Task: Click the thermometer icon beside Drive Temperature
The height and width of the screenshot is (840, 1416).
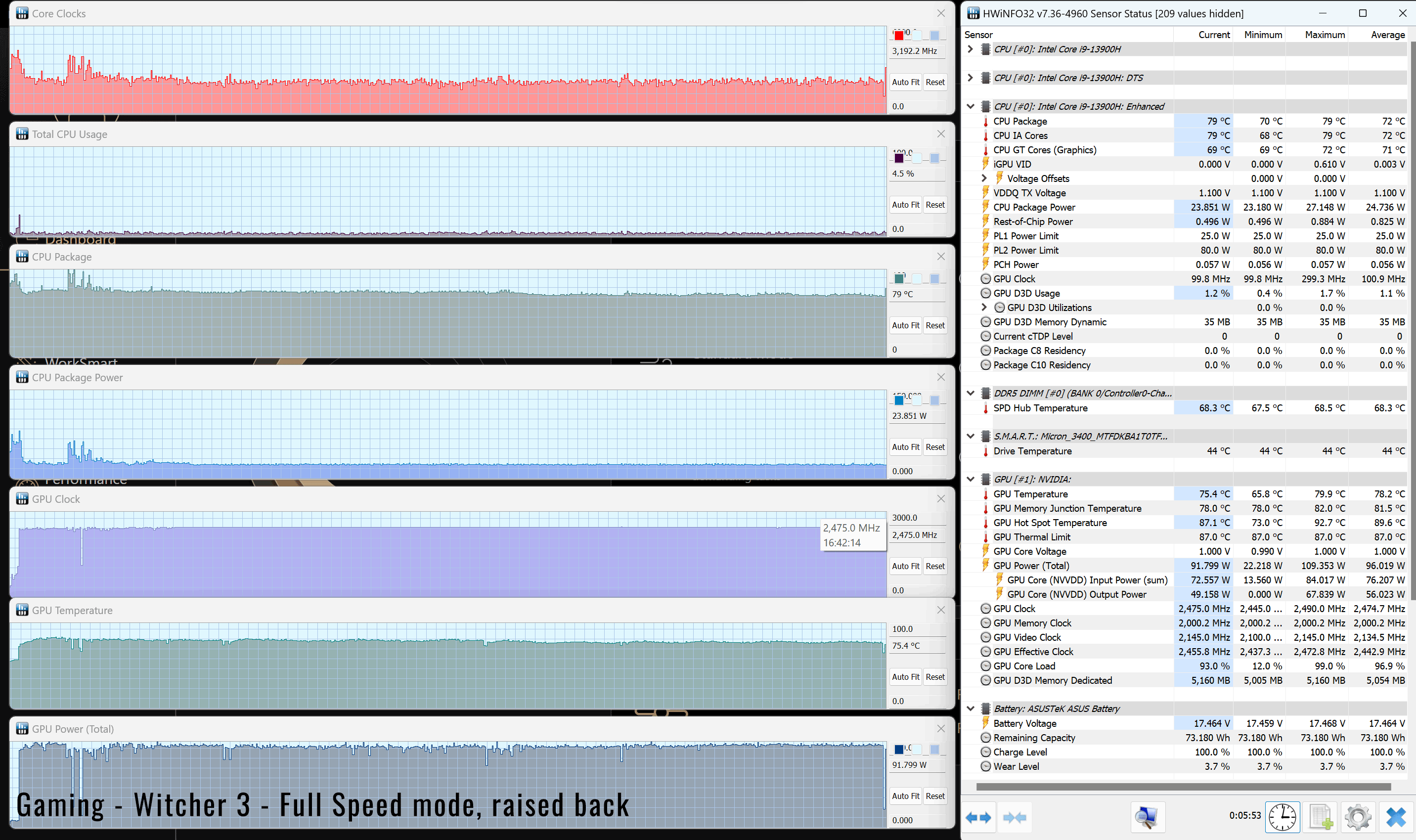Action: (985, 451)
